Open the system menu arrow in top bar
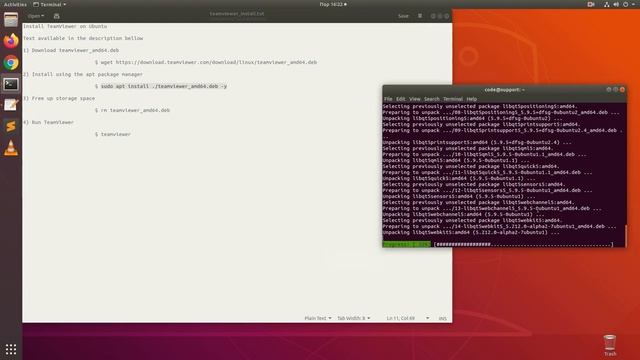 point(633,4)
